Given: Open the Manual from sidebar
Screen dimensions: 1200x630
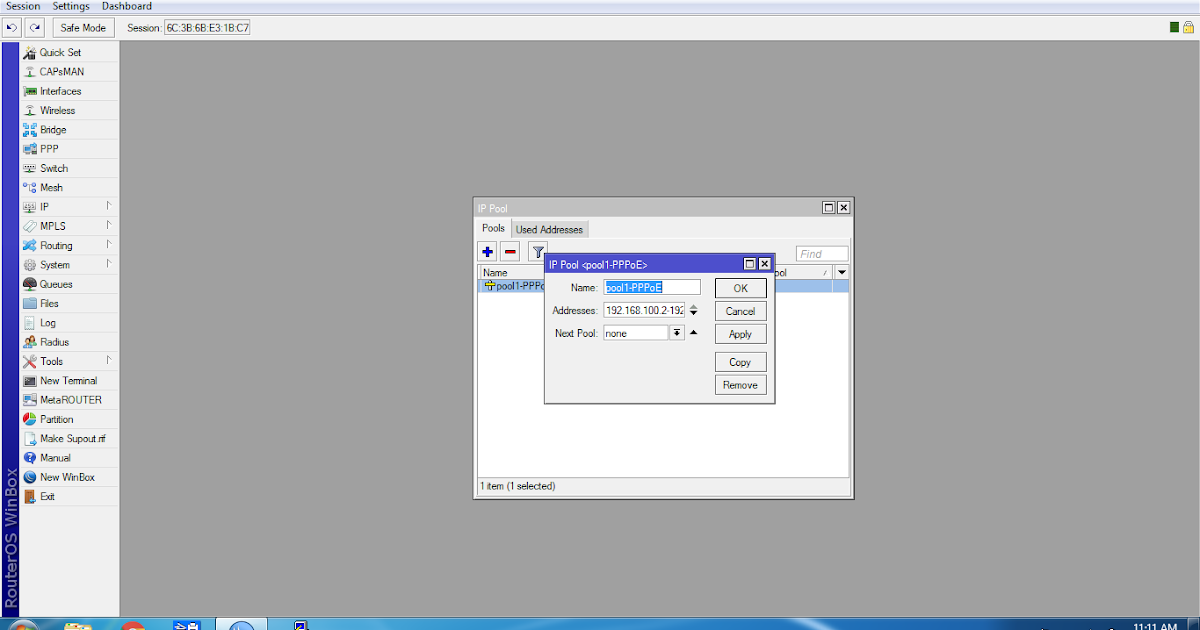Looking at the screenshot, I should (55, 458).
